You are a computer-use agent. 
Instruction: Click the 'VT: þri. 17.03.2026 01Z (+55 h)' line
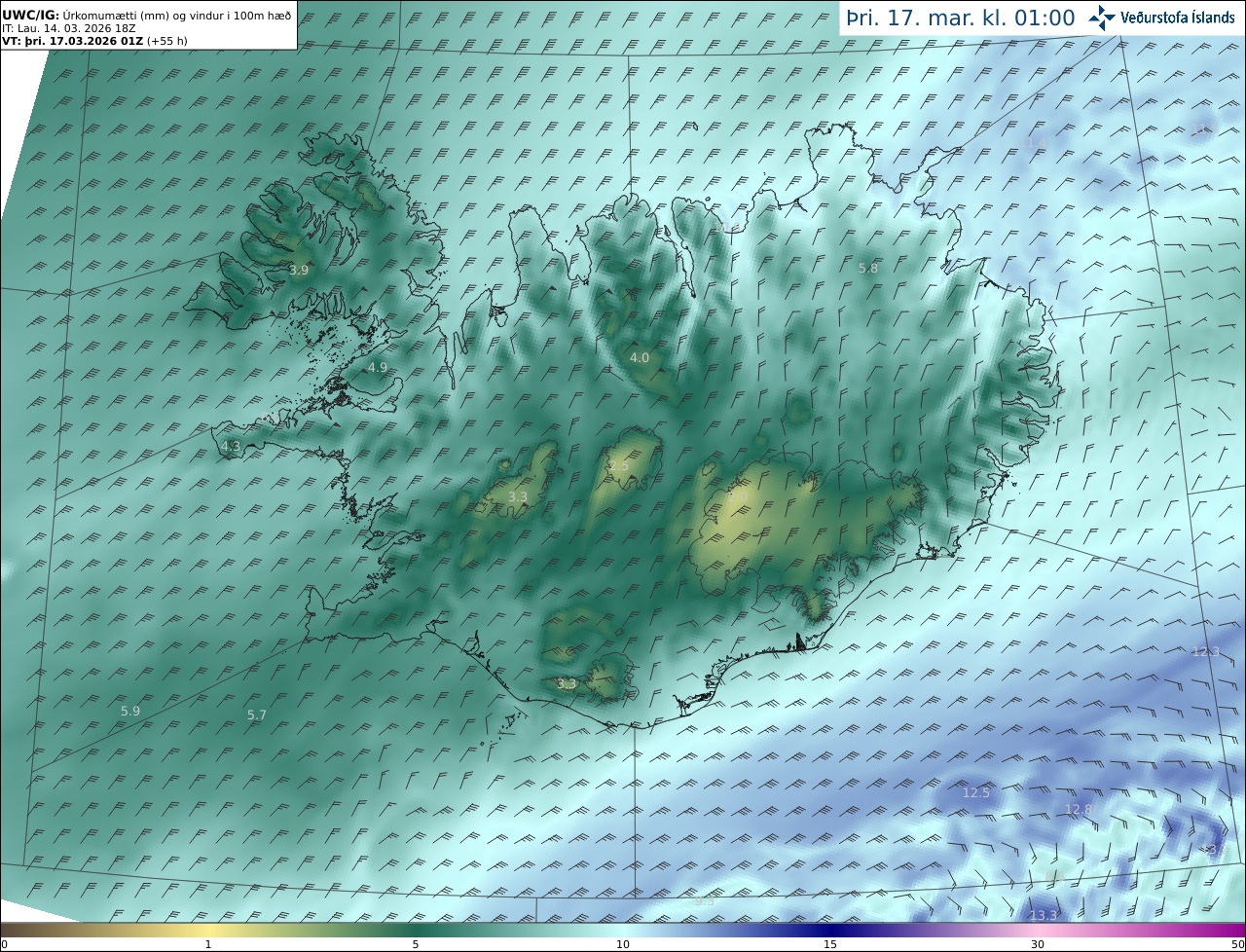pyautogui.click(x=94, y=41)
